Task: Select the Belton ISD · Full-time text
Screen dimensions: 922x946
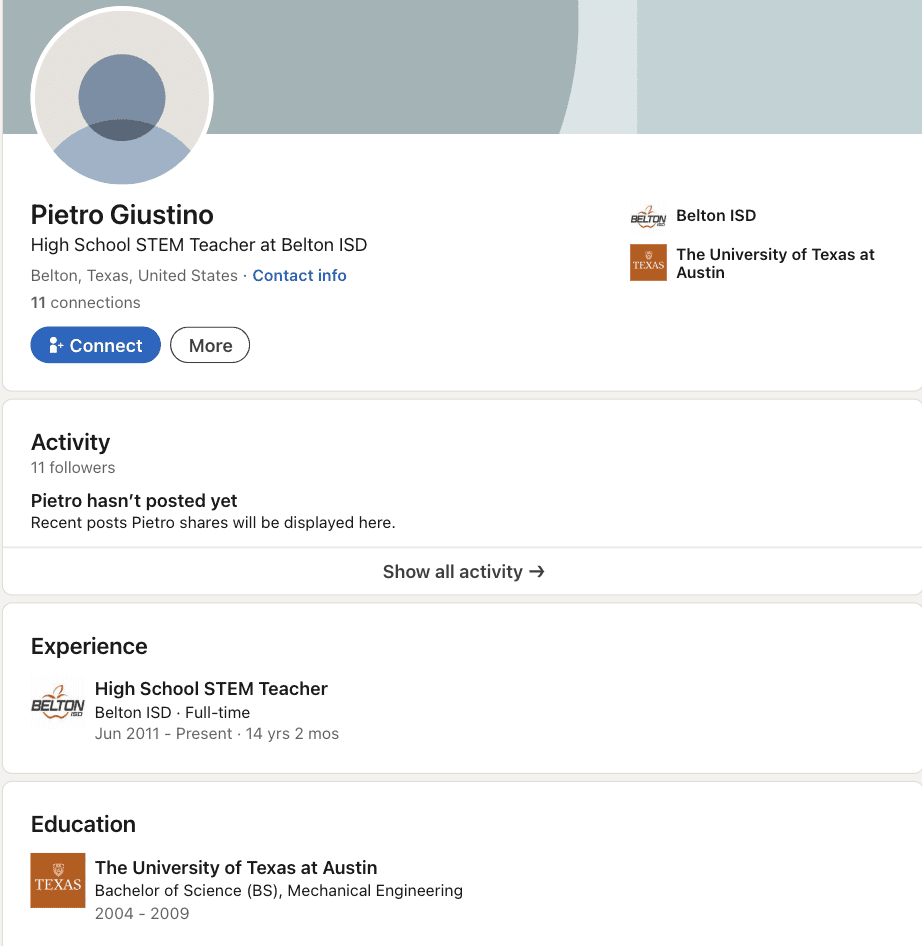Action: [173, 713]
